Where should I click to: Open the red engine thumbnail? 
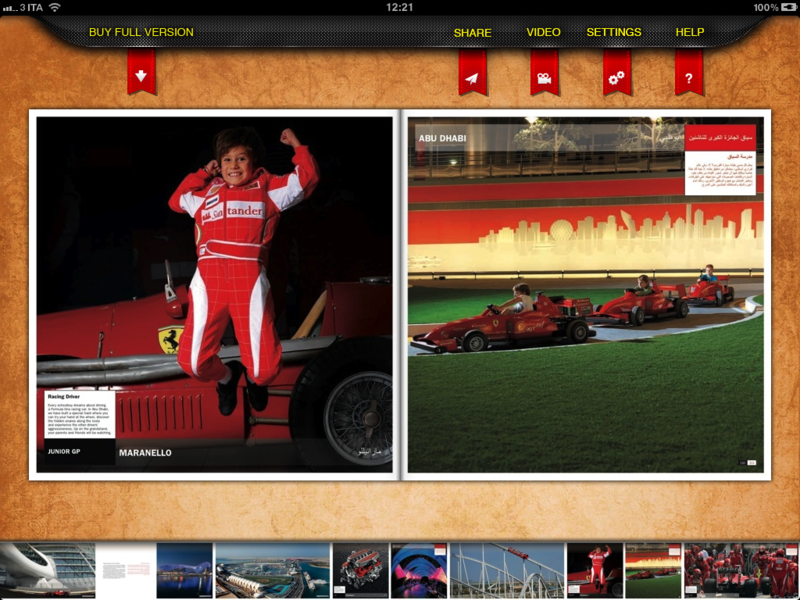pyautogui.click(x=361, y=570)
